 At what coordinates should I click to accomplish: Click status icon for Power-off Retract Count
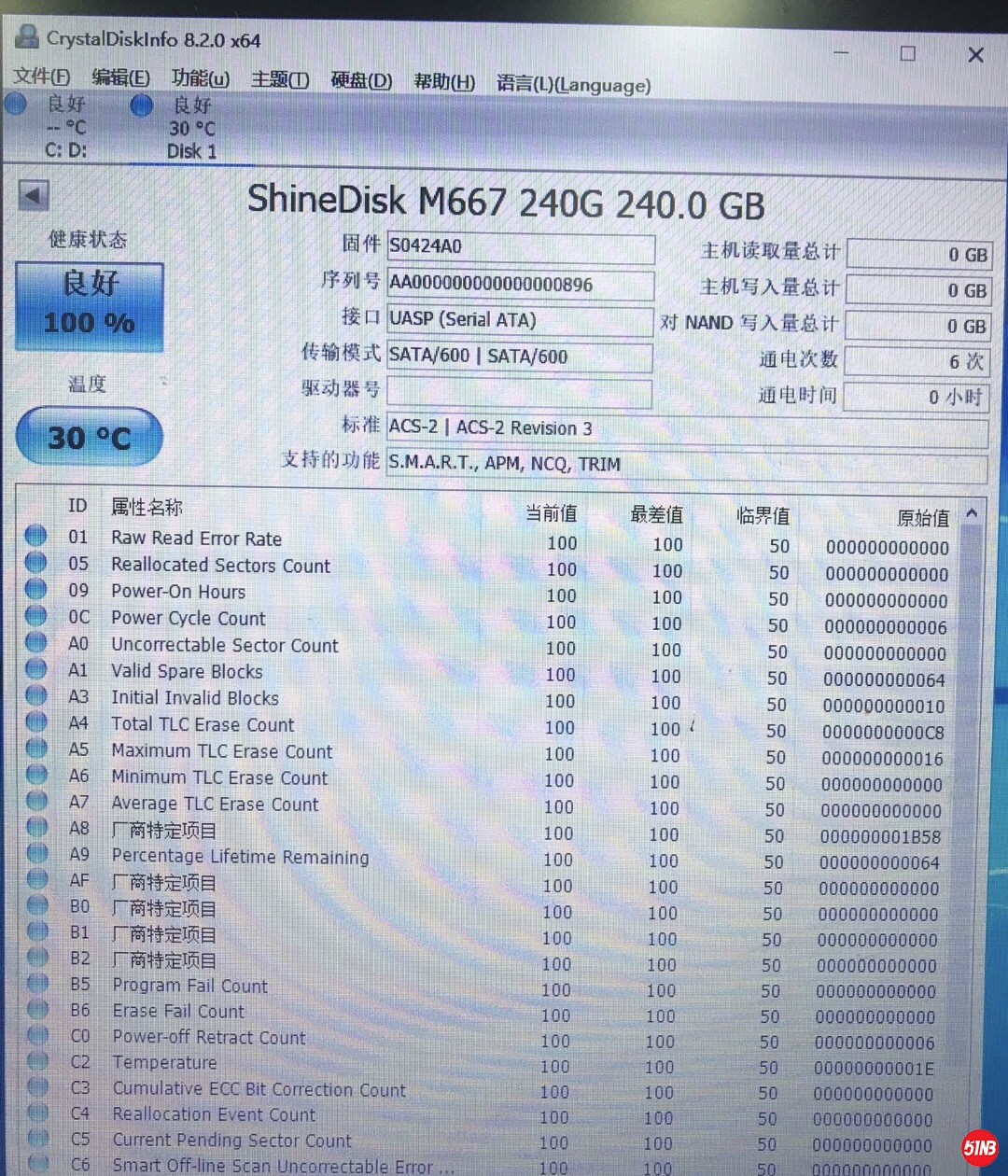click(37, 1034)
